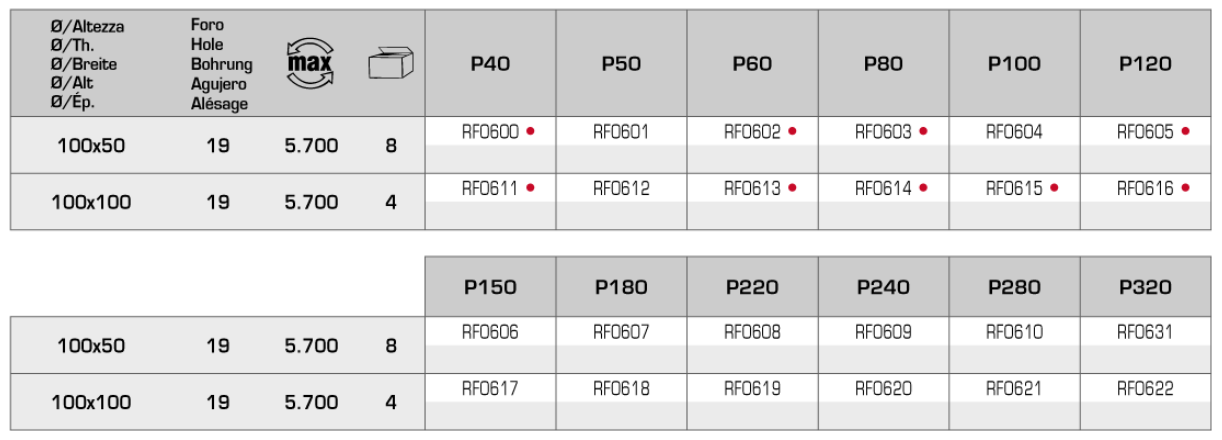Image resolution: width=1222 pixels, height=440 pixels.
Task: Click the max rotation speed icon
Action: point(311,63)
